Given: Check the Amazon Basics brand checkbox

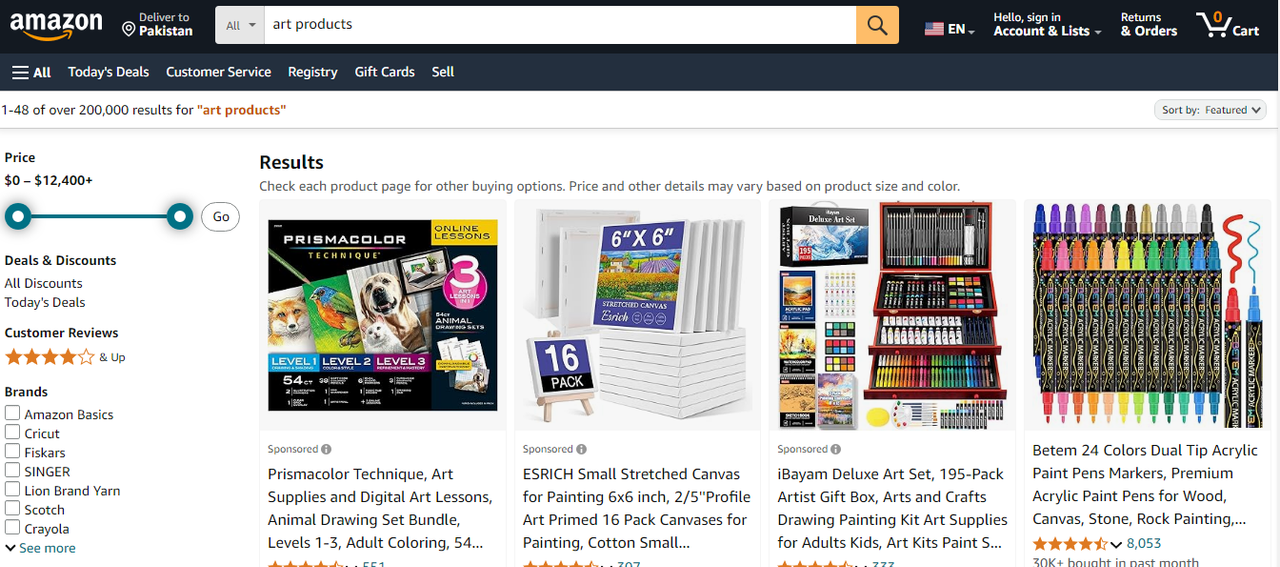Looking at the screenshot, I should [12, 413].
